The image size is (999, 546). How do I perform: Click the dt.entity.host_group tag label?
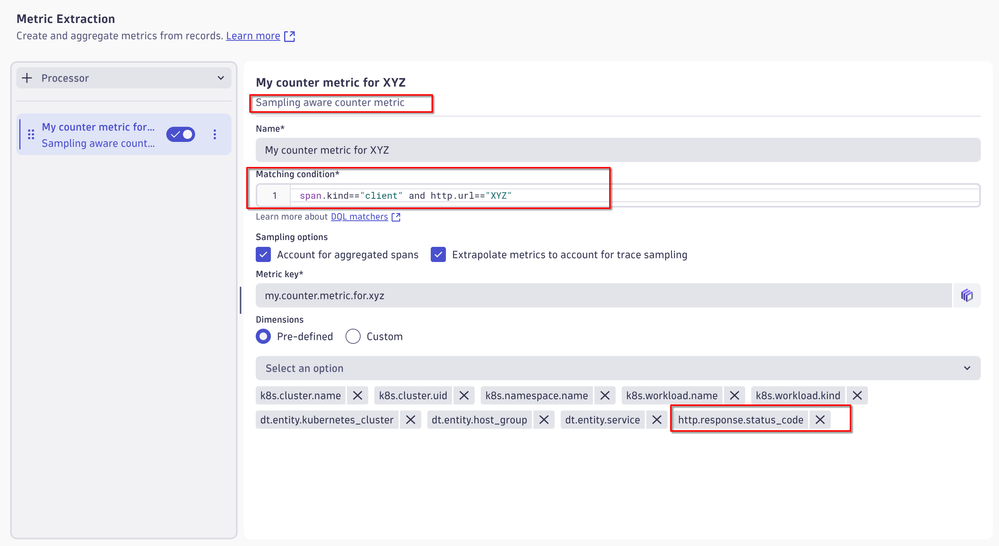coord(479,420)
